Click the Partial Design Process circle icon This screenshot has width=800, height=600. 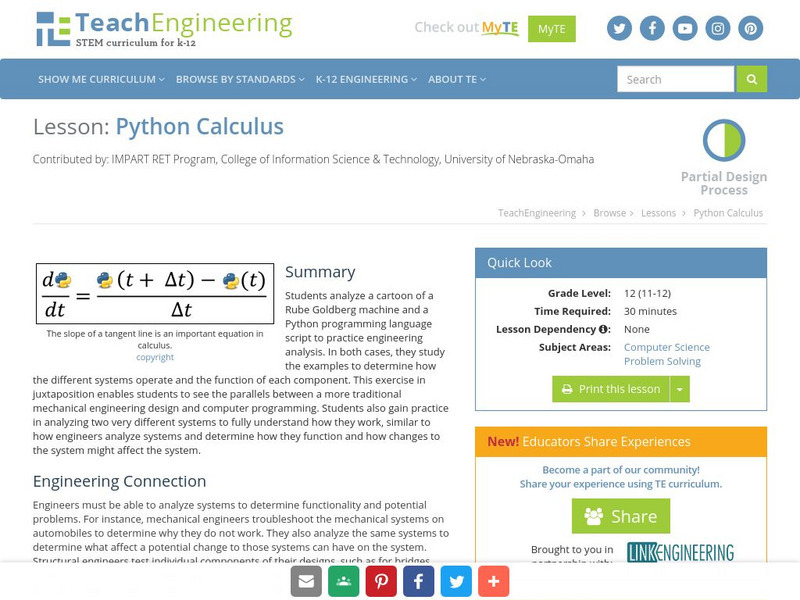pos(724,140)
